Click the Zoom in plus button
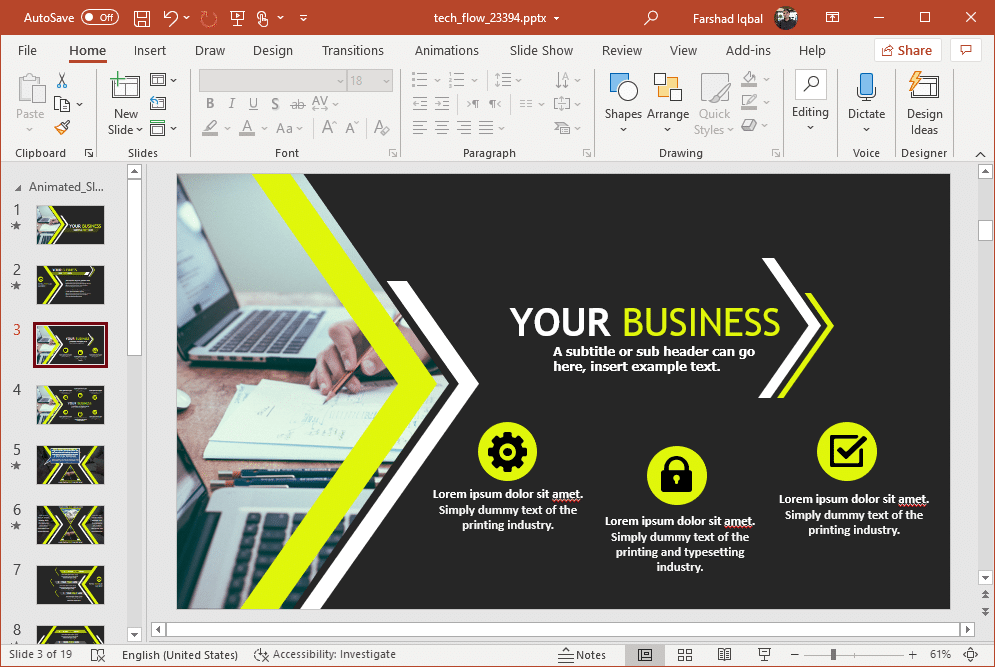Screen dimensions: 995x667 pyautogui.click(x=913, y=655)
